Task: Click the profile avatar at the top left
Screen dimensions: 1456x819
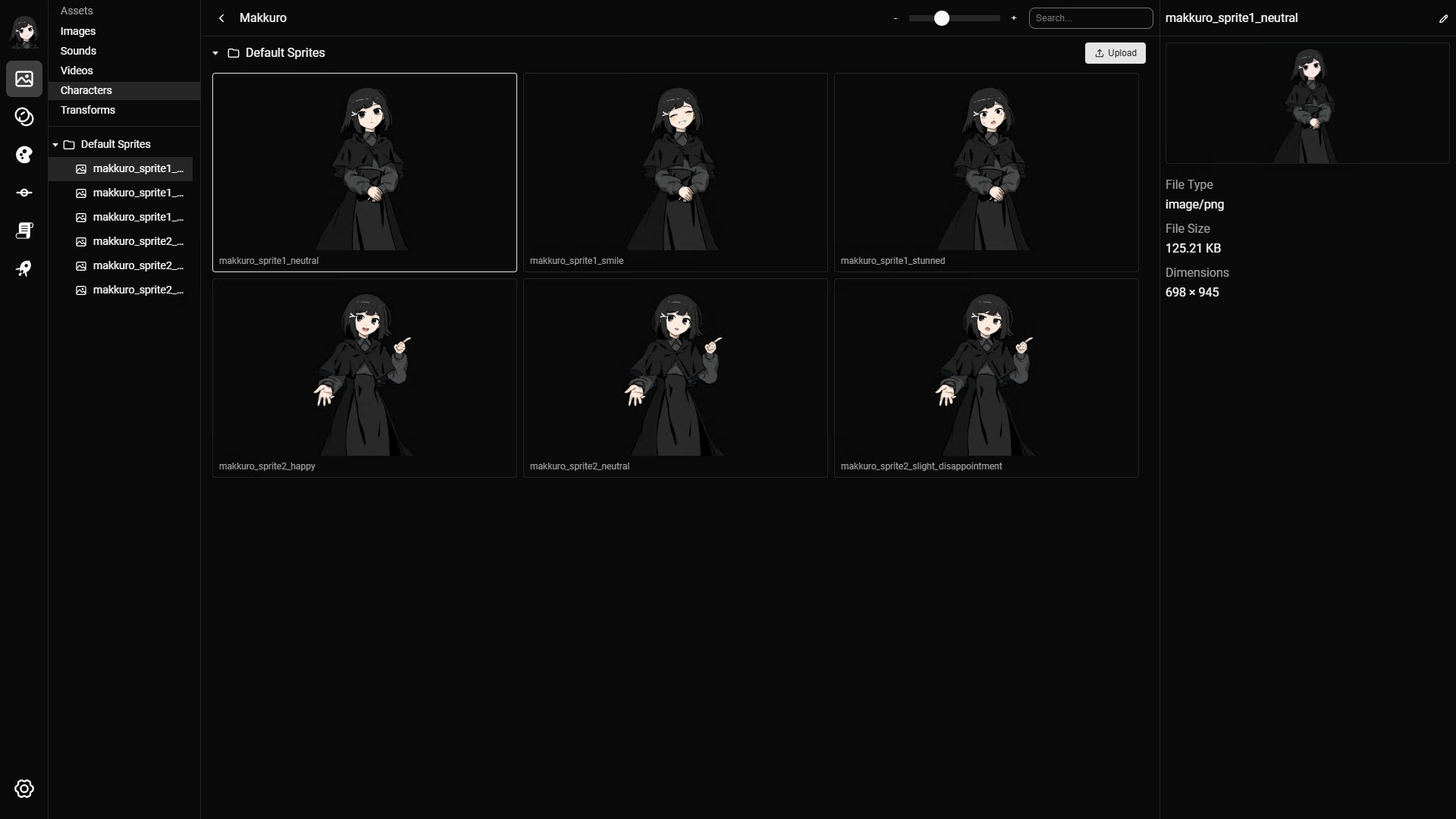Action: click(24, 33)
